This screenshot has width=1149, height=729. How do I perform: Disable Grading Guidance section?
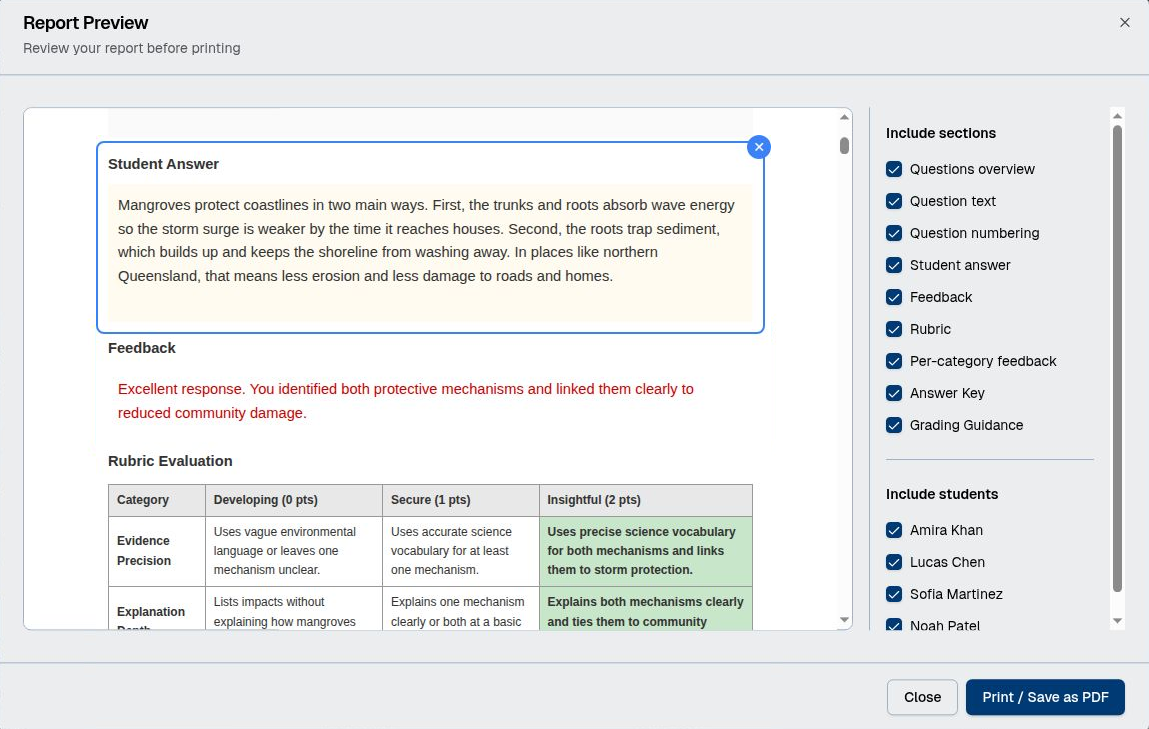[894, 425]
